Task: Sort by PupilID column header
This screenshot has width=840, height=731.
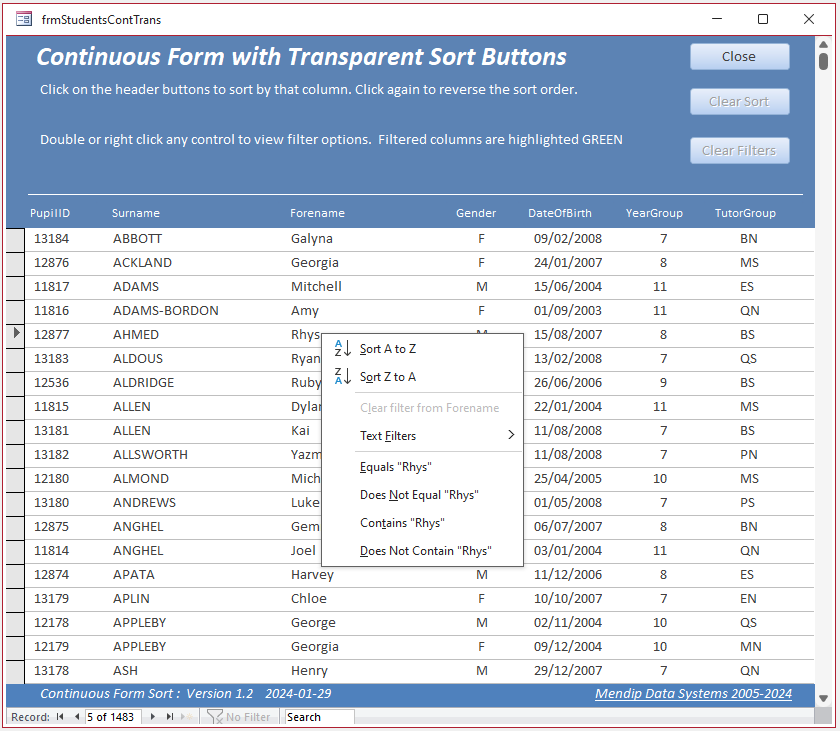Action: pyautogui.click(x=50, y=213)
